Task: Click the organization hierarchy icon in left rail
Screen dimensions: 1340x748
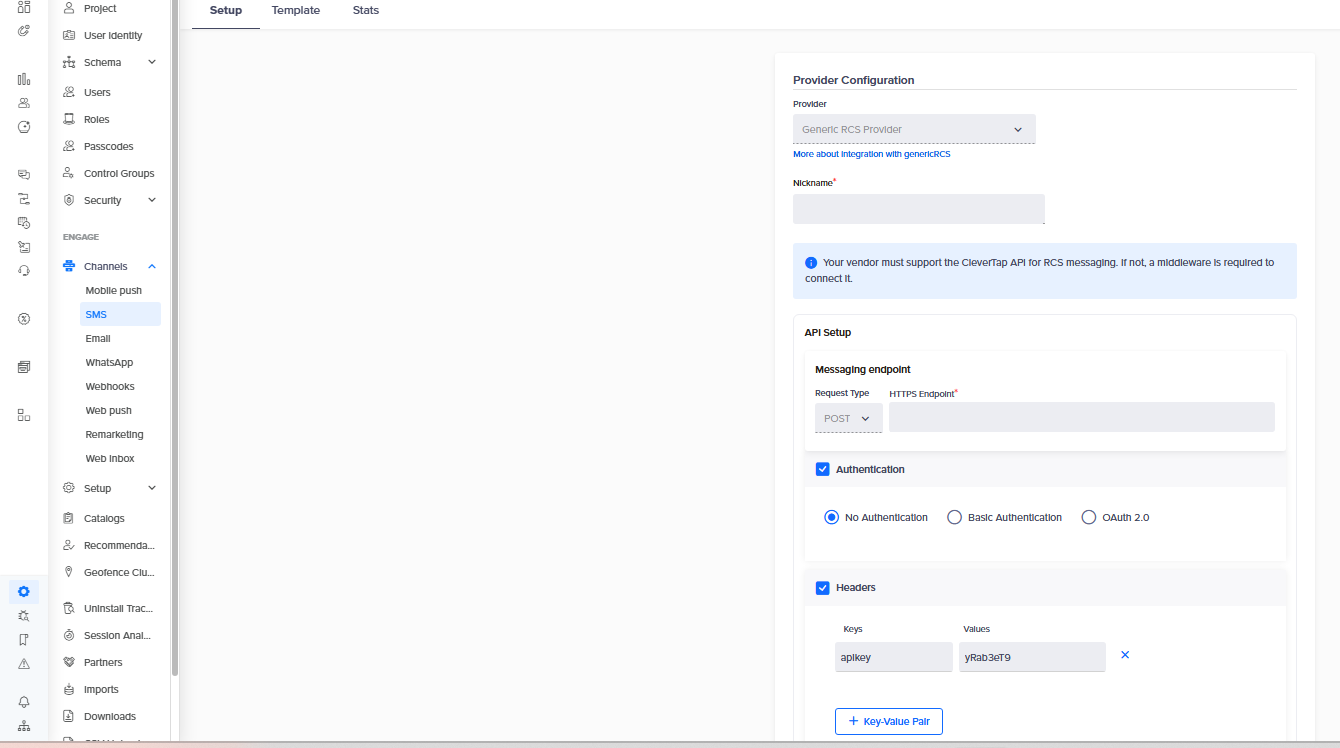Action: click(x=24, y=726)
